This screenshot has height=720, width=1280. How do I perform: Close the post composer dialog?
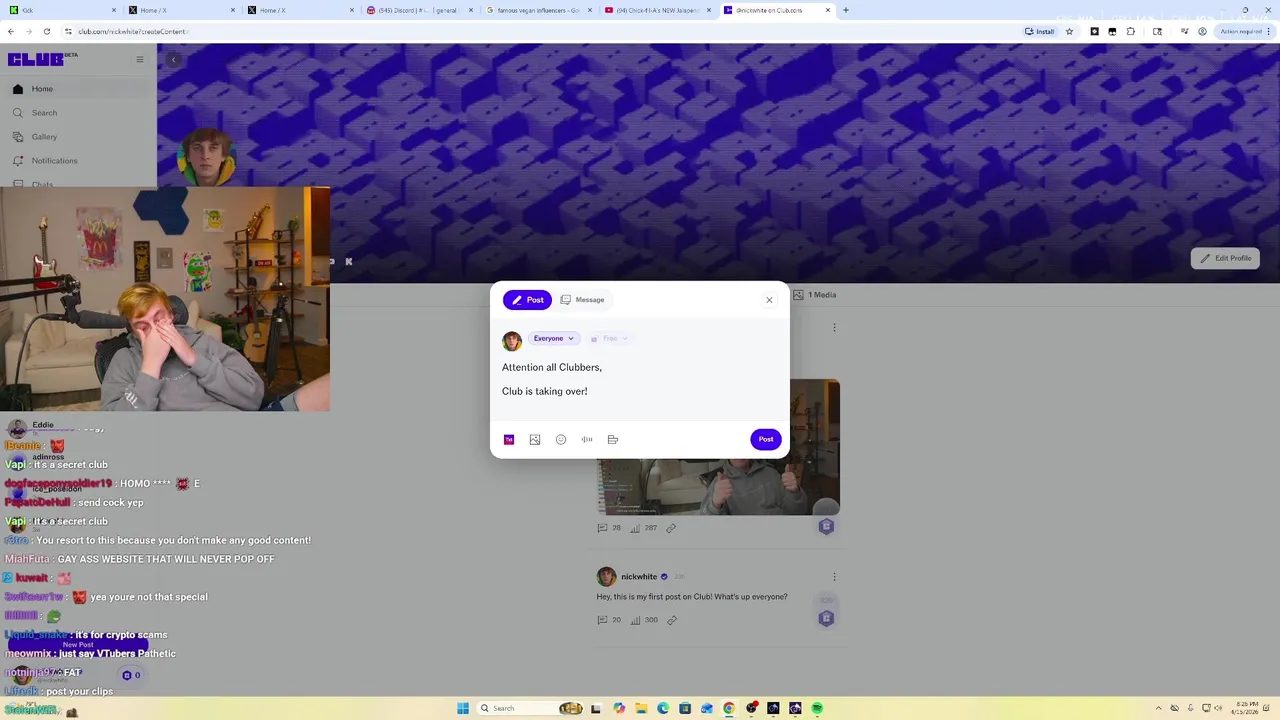769,300
